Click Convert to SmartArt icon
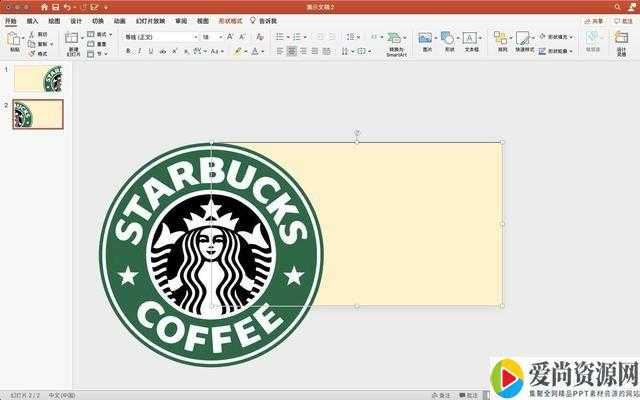 [396, 39]
